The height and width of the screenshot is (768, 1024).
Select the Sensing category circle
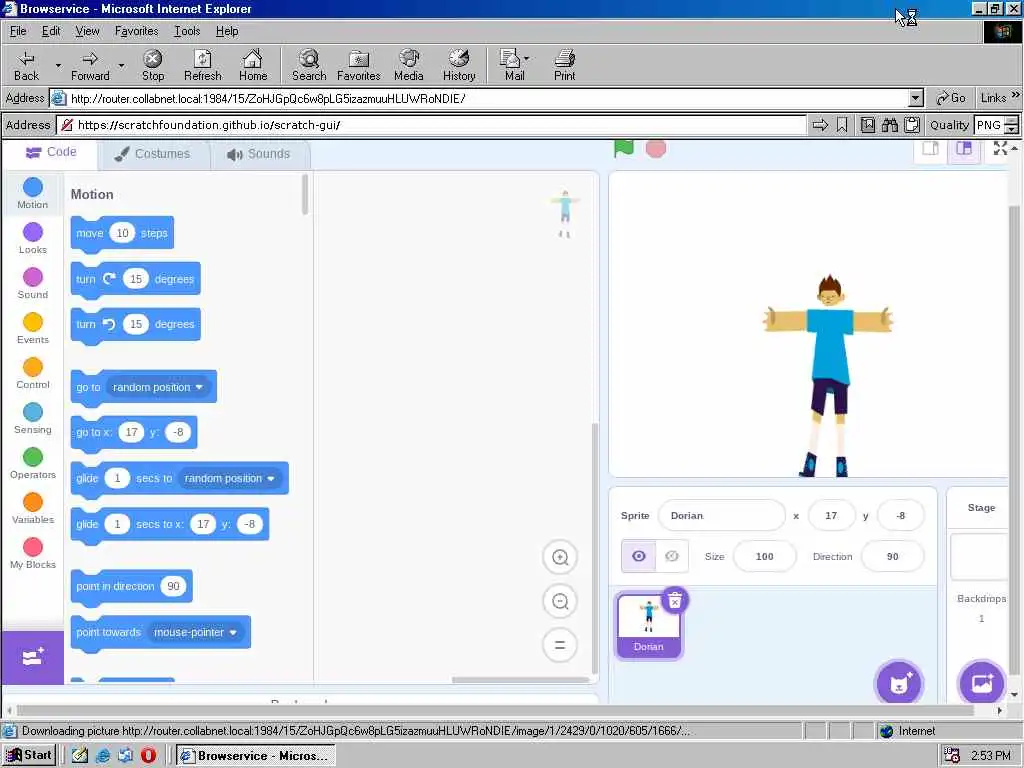[33, 413]
